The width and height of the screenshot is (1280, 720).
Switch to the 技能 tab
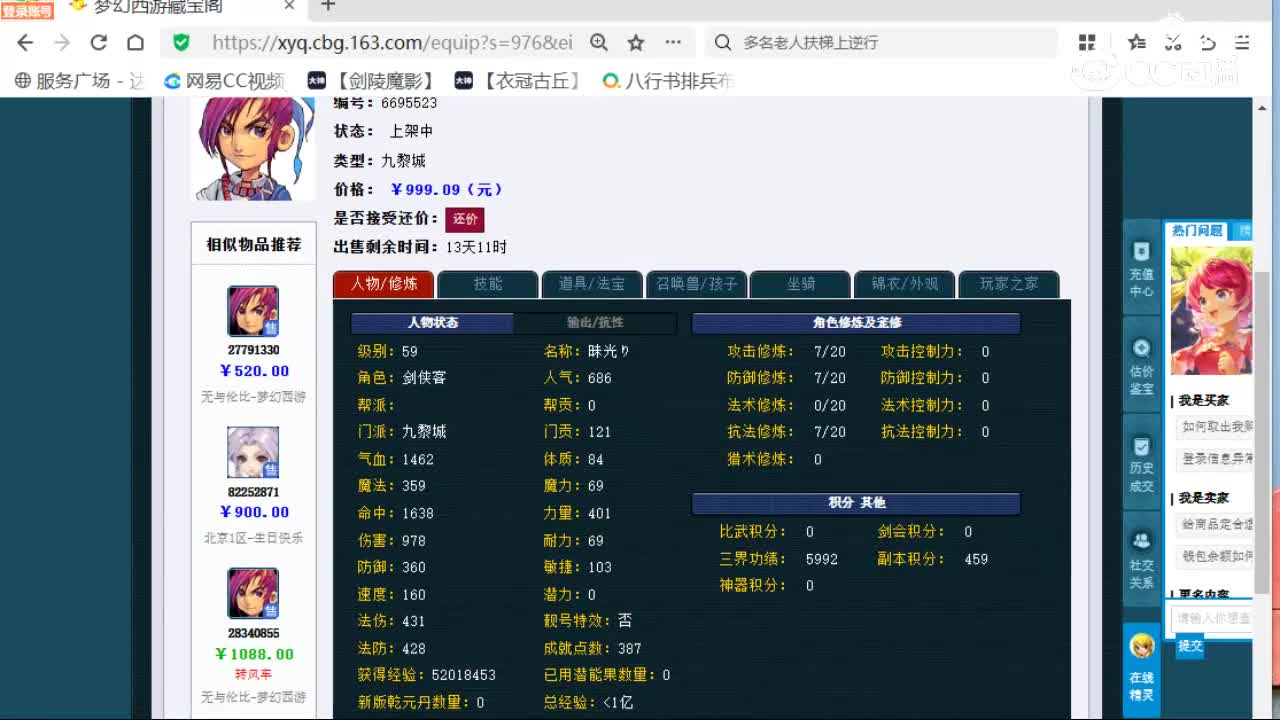coord(487,284)
